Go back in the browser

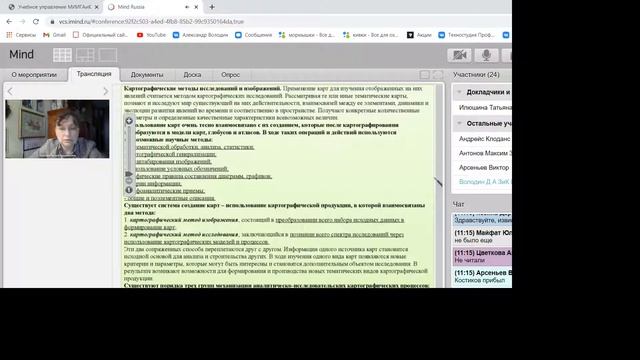click(x=9, y=22)
